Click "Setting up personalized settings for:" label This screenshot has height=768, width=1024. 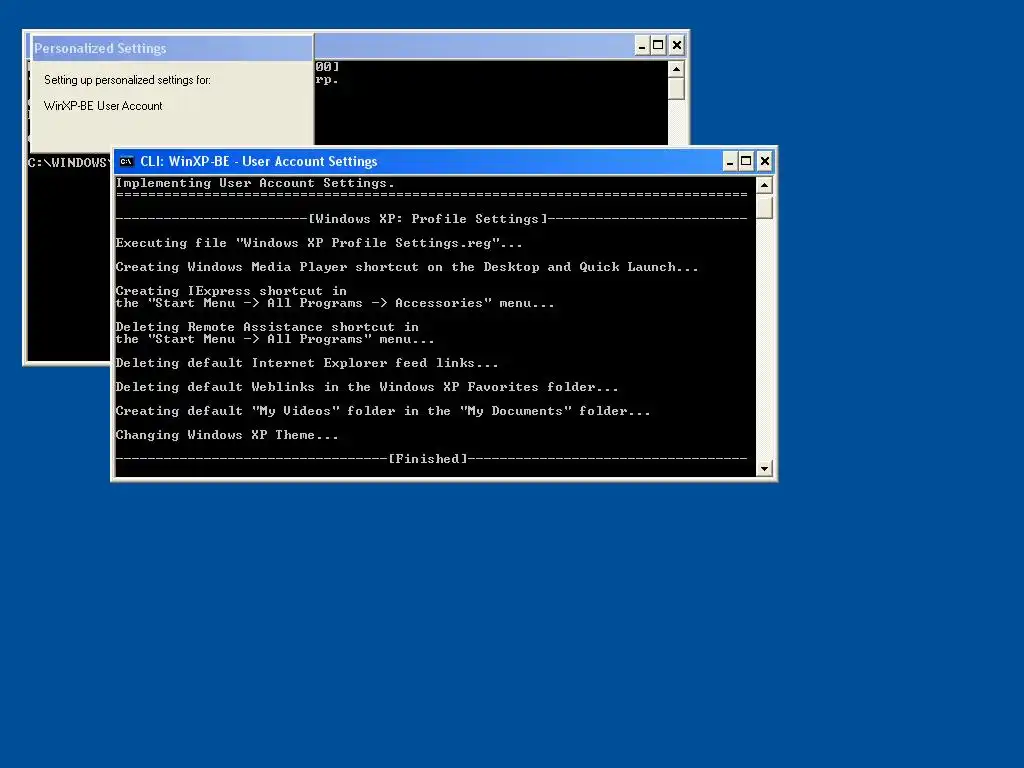127,80
